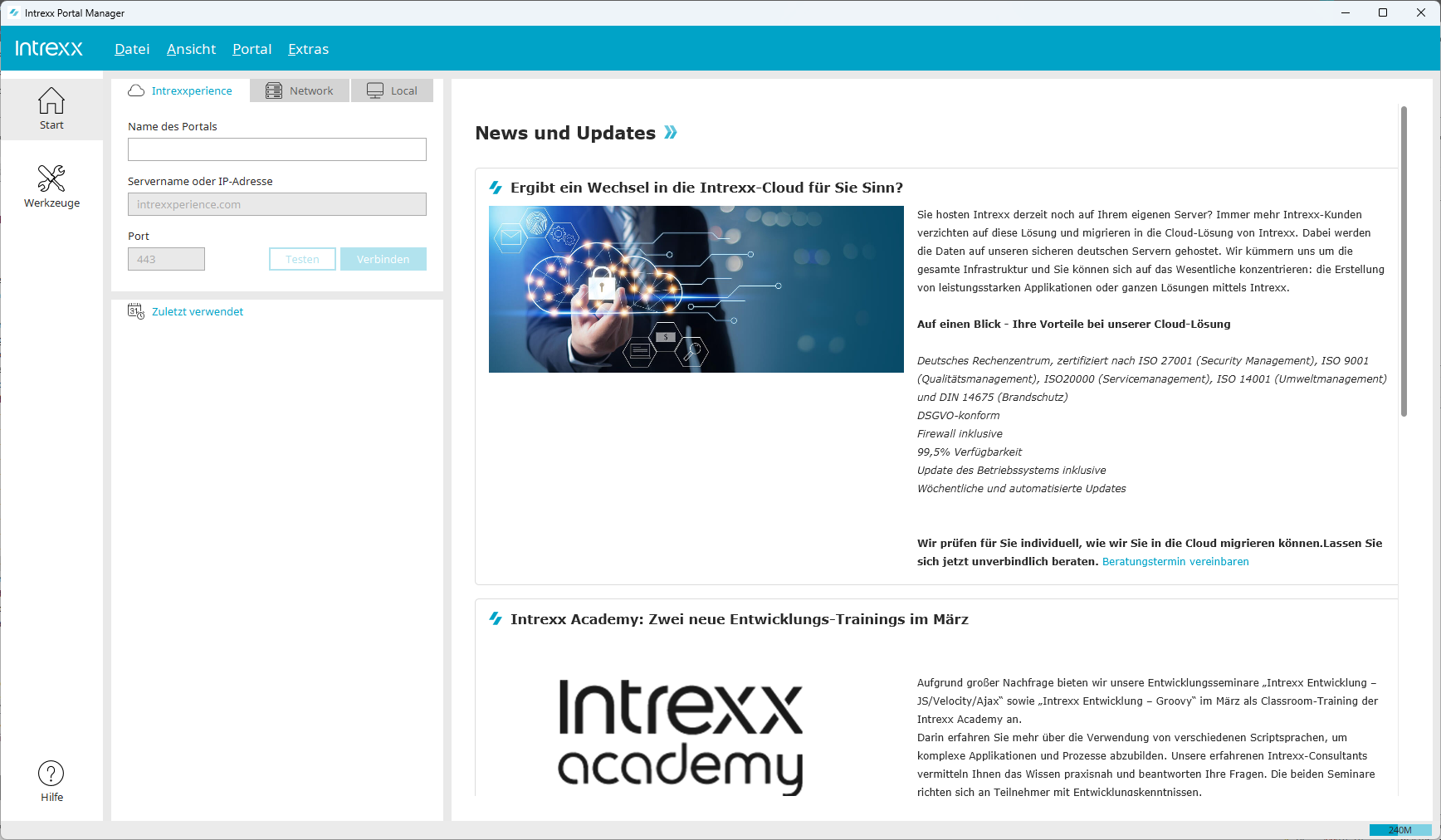Click the double-chevron next to News und Updates
Screen dimensions: 1441x840
coord(671,132)
